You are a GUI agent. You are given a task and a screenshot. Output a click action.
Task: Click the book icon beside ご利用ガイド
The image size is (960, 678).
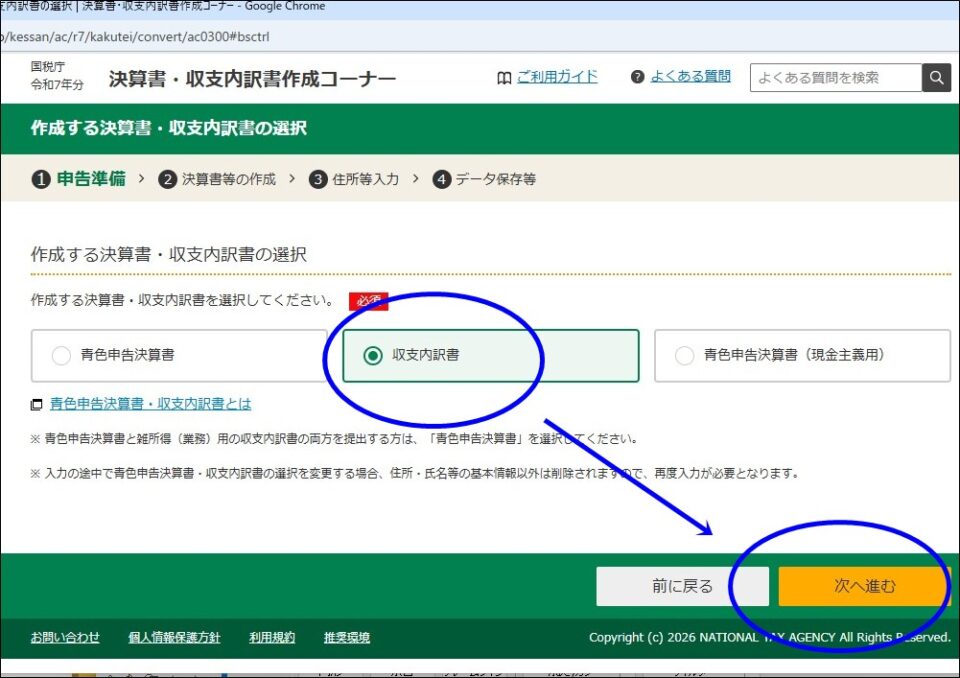(x=504, y=78)
